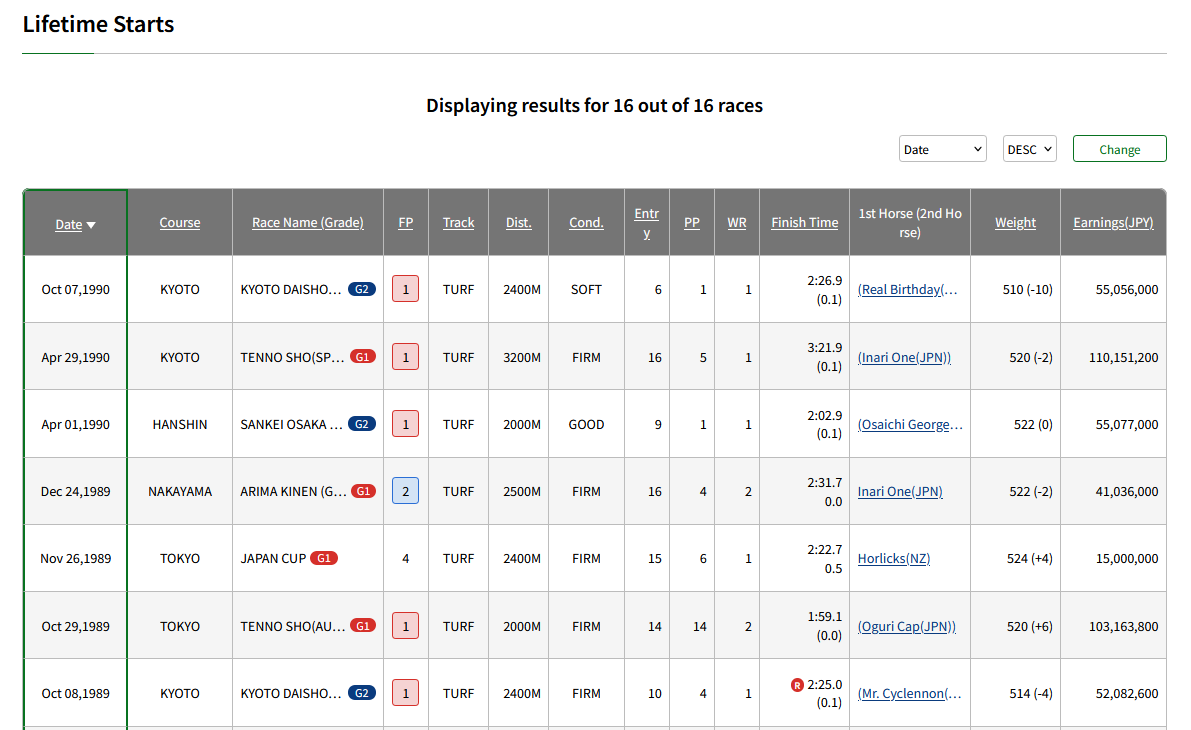The image size is (1191, 730).
Task: Open Inari One link in Apr 29,1990 row
Action: coord(904,357)
